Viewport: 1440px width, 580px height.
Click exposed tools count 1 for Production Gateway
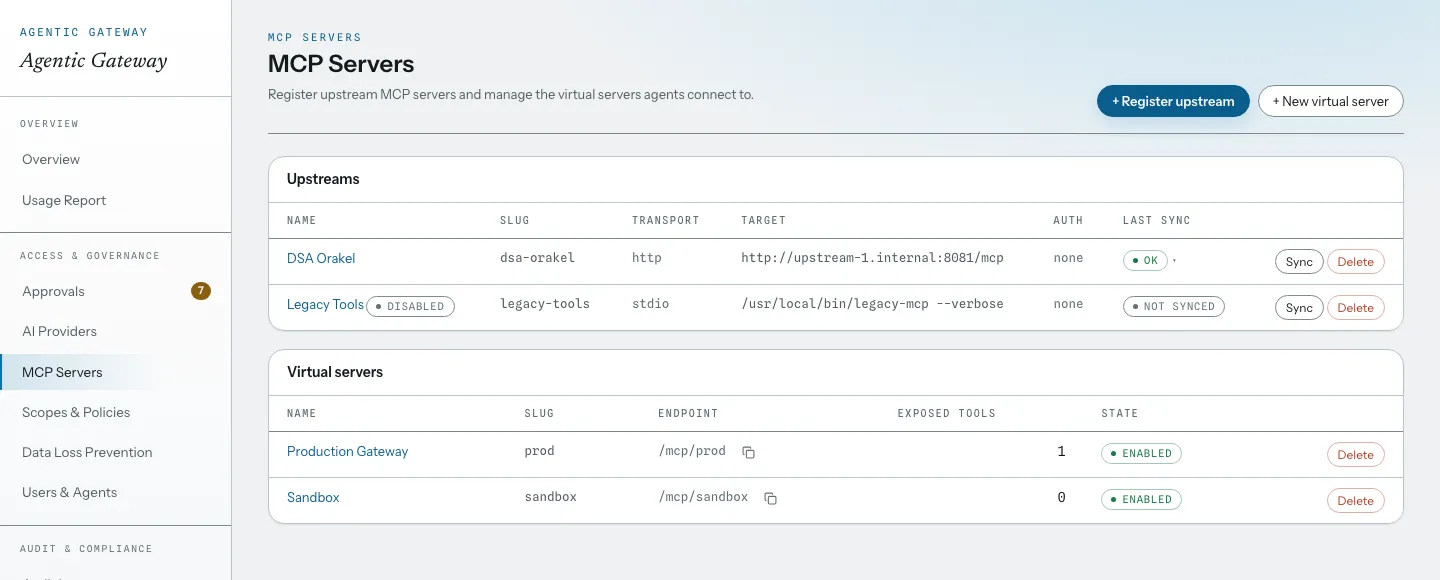coord(1061,452)
